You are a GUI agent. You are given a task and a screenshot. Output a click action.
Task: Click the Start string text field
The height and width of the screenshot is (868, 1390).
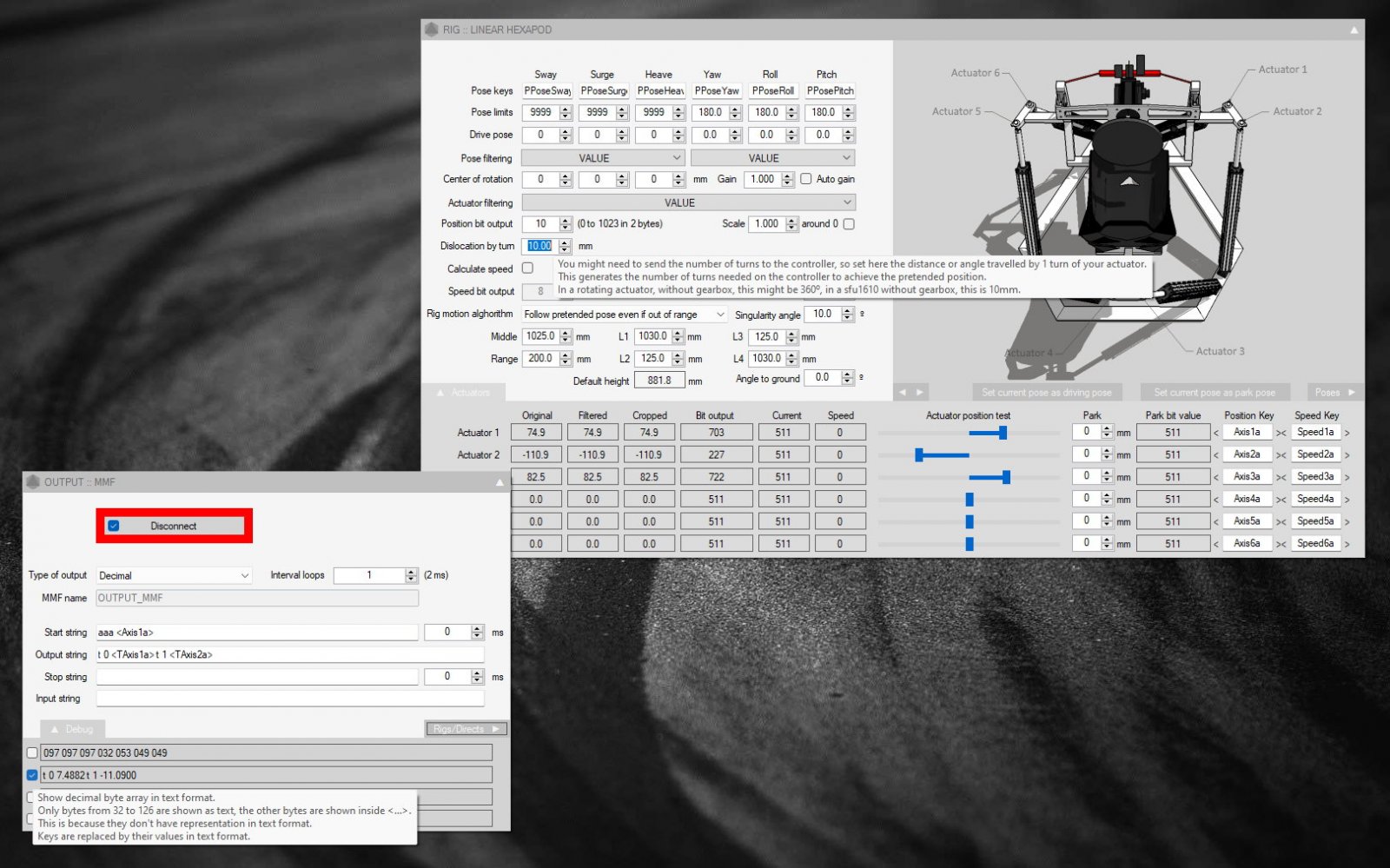pyautogui.click(x=257, y=633)
